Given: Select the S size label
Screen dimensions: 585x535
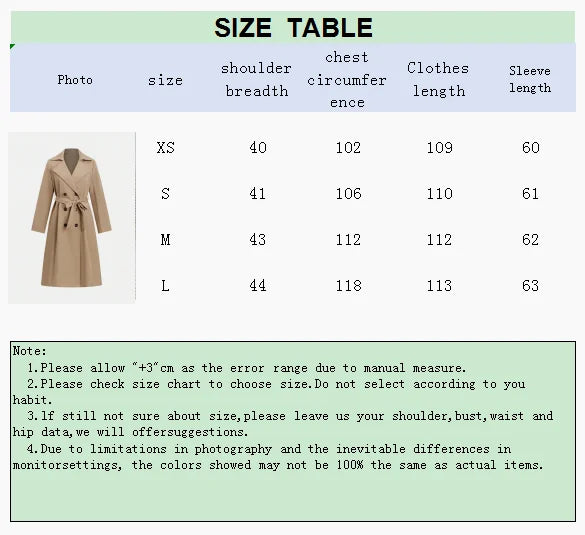Looking at the screenshot, I should (165, 194).
